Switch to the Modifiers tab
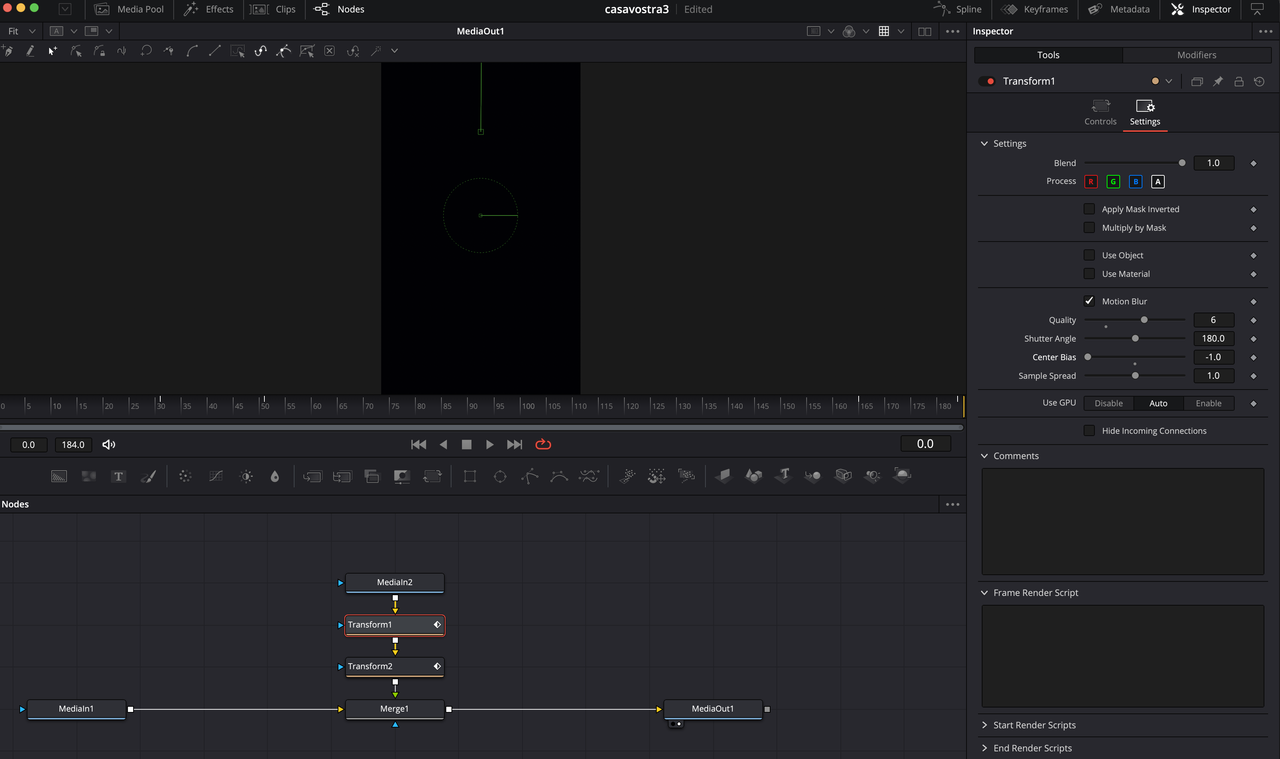The height and width of the screenshot is (759, 1280). [x=1196, y=55]
